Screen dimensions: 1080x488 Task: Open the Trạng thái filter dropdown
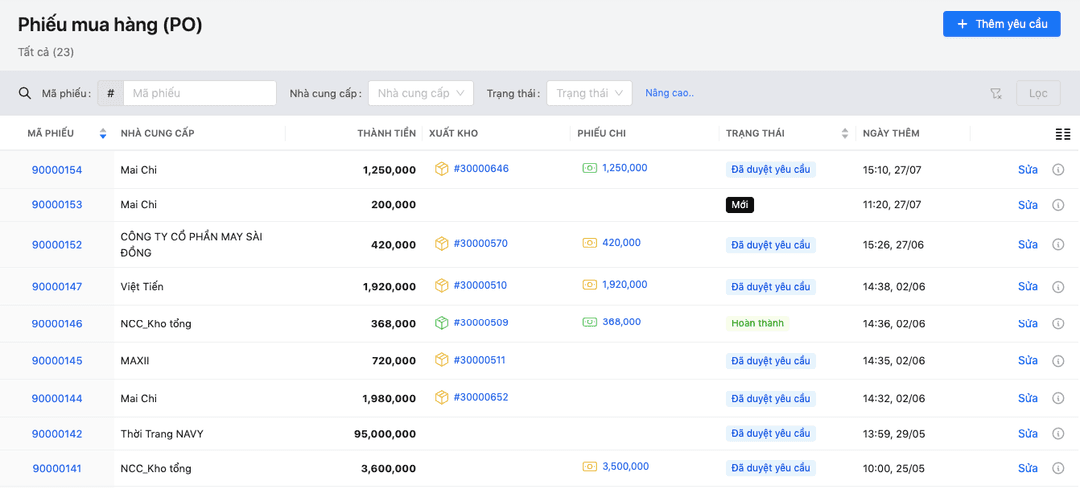coord(589,93)
